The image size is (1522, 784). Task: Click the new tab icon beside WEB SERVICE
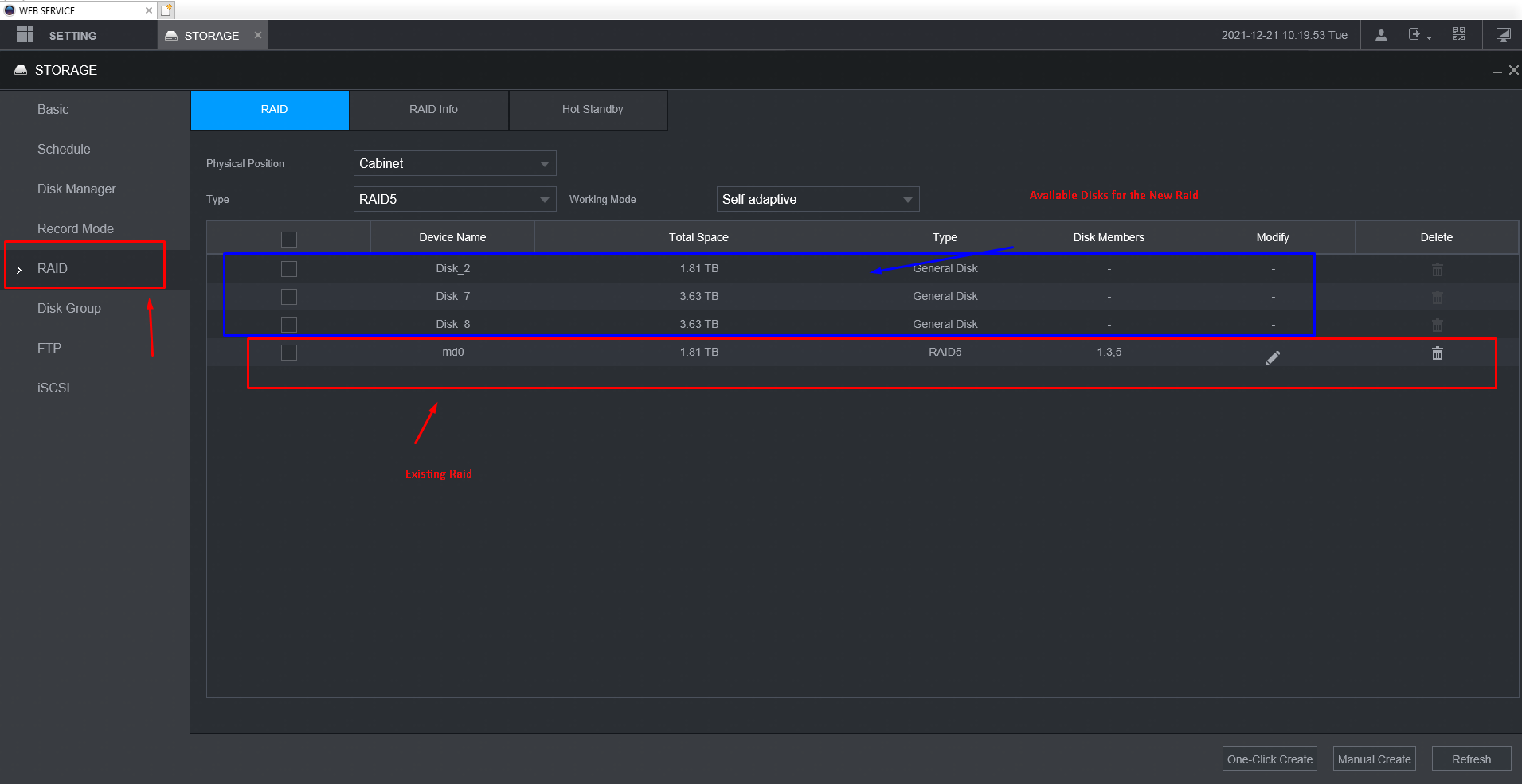pyautogui.click(x=166, y=10)
